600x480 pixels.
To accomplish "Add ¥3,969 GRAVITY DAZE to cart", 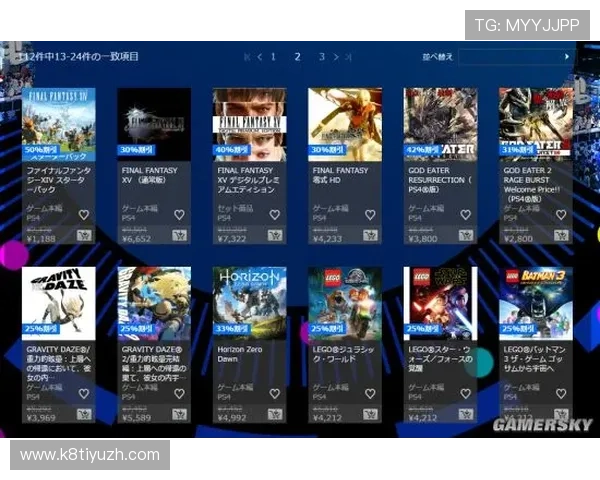I will click(x=84, y=414).
